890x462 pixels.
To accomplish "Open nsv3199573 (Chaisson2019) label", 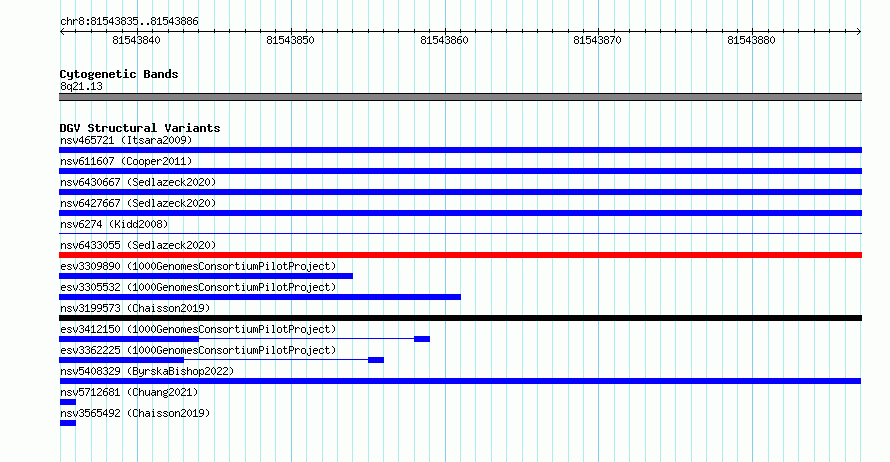I will tap(135, 308).
